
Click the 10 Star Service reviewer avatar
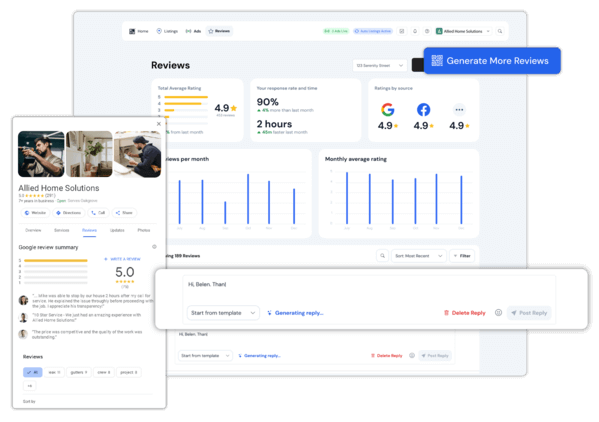pyautogui.click(x=23, y=317)
